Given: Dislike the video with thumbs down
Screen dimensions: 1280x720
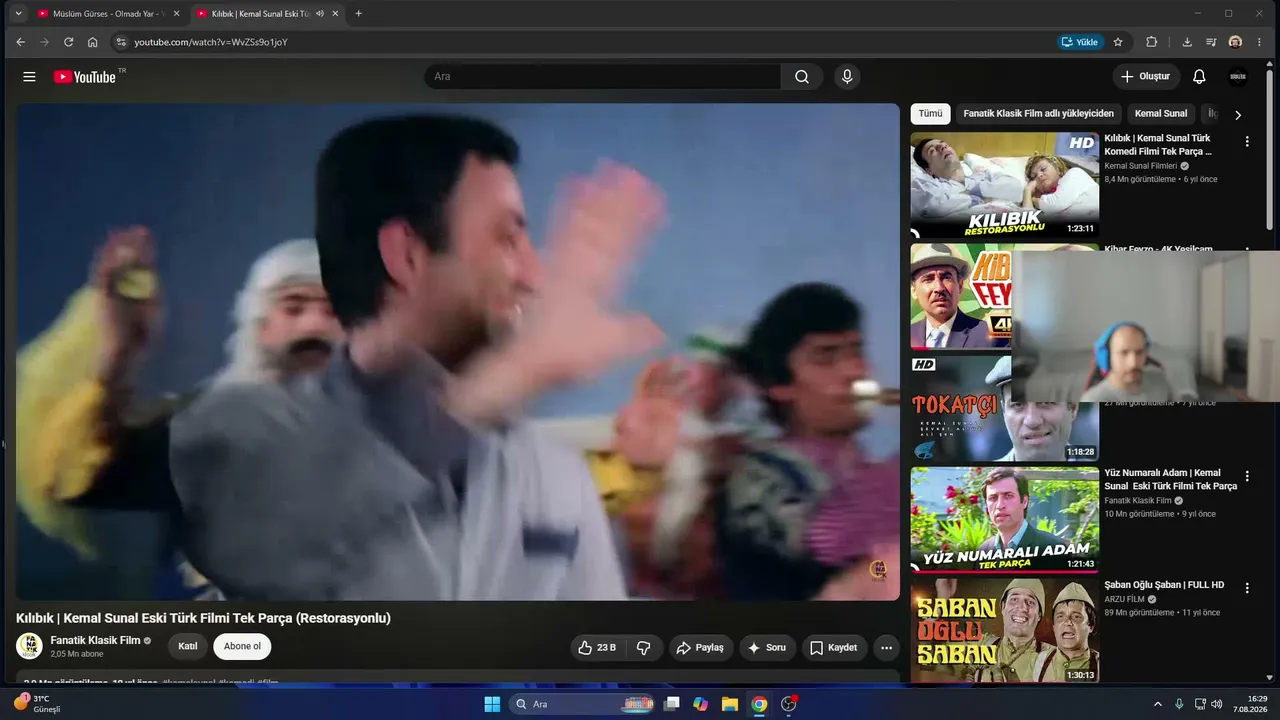Looking at the screenshot, I should [644, 648].
